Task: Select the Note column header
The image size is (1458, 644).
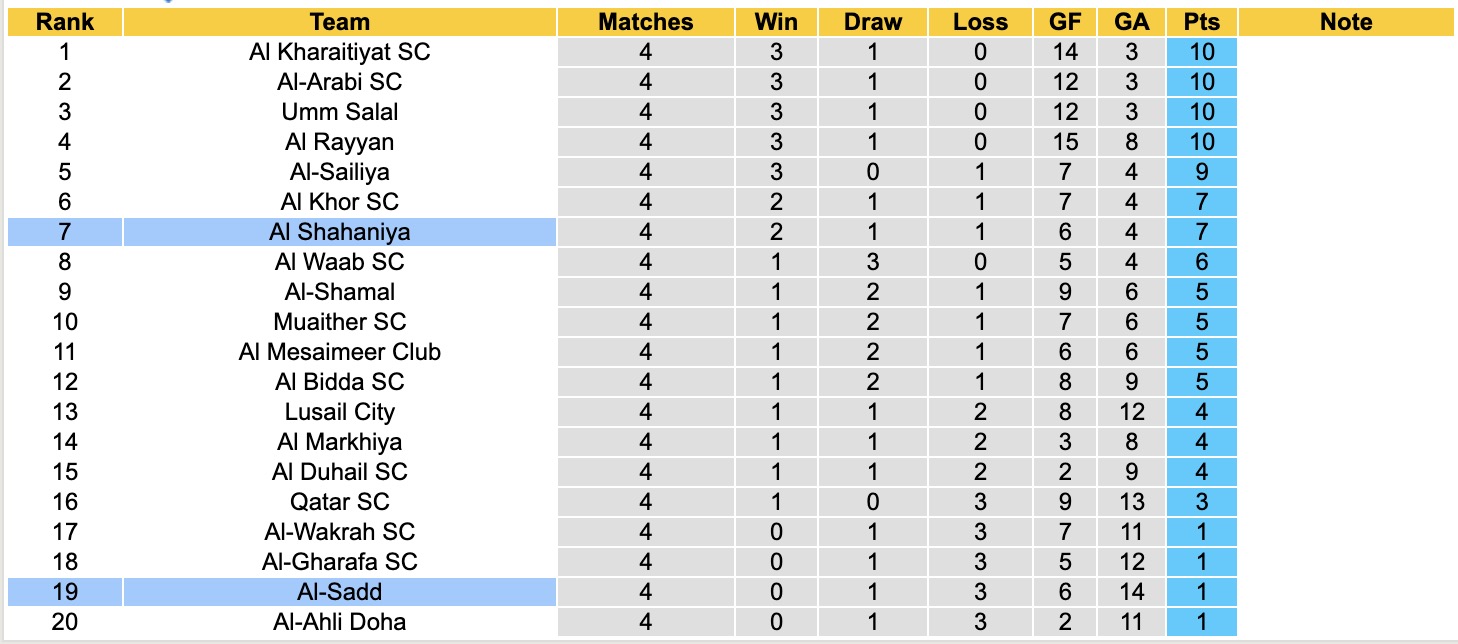Action: [x=1345, y=22]
